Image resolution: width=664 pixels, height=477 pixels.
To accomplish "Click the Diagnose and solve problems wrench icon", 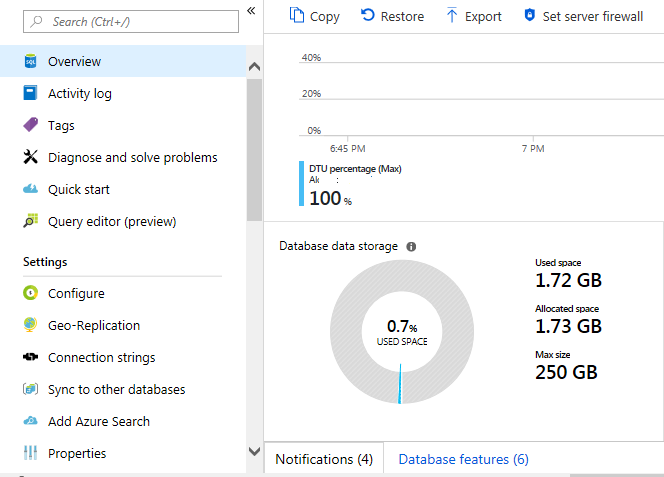I will [x=30, y=157].
